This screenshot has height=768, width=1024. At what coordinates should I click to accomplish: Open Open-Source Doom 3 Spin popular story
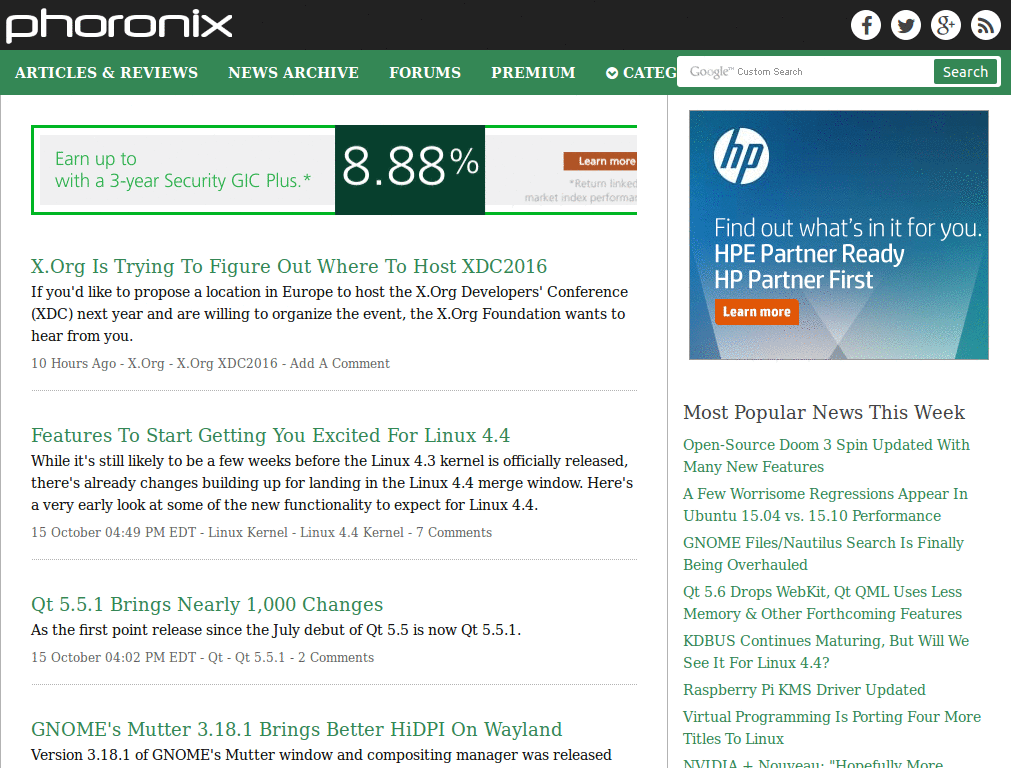(x=826, y=456)
